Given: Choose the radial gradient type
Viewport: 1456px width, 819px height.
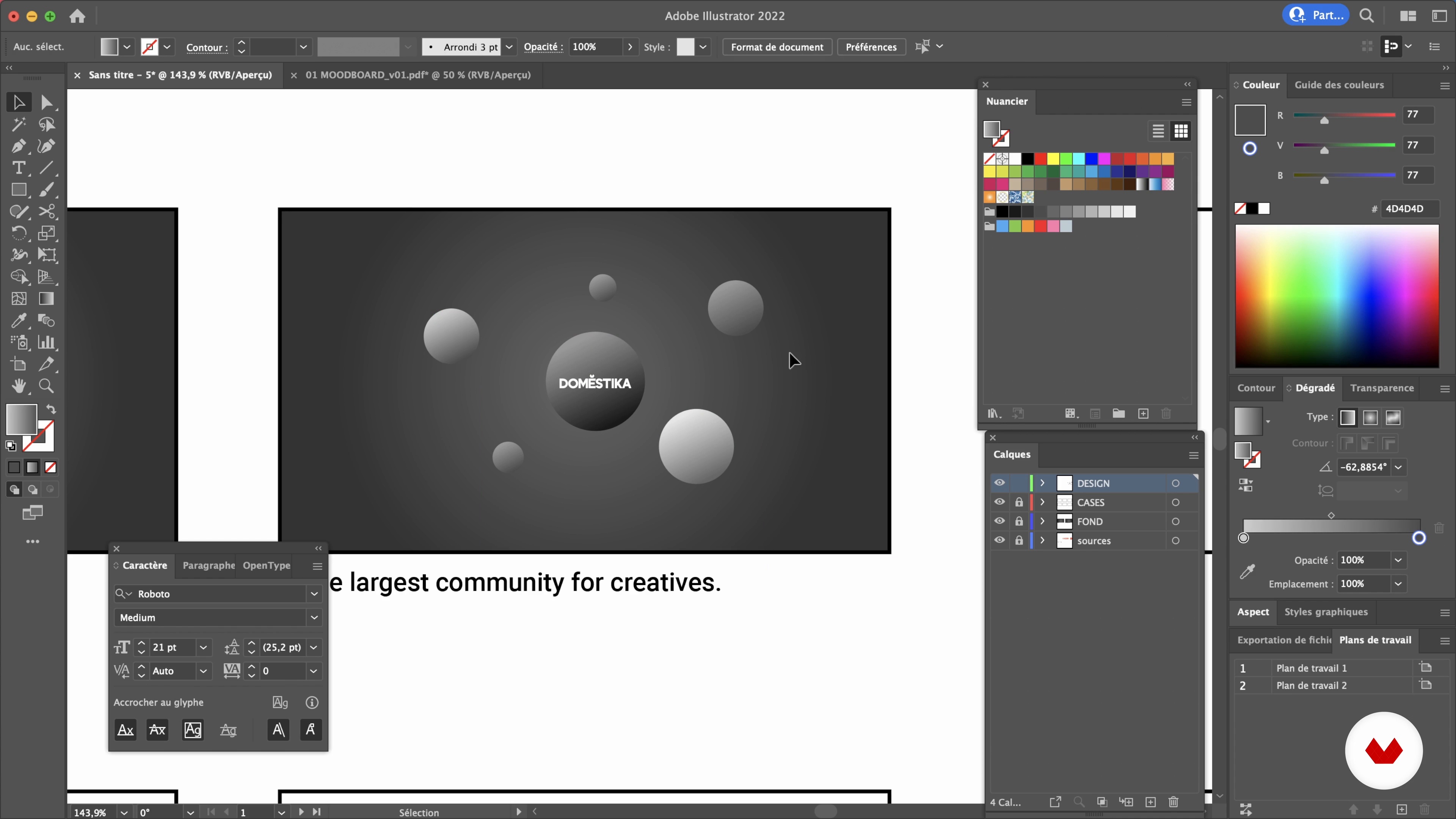Looking at the screenshot, I should (x=1370, y=418).
